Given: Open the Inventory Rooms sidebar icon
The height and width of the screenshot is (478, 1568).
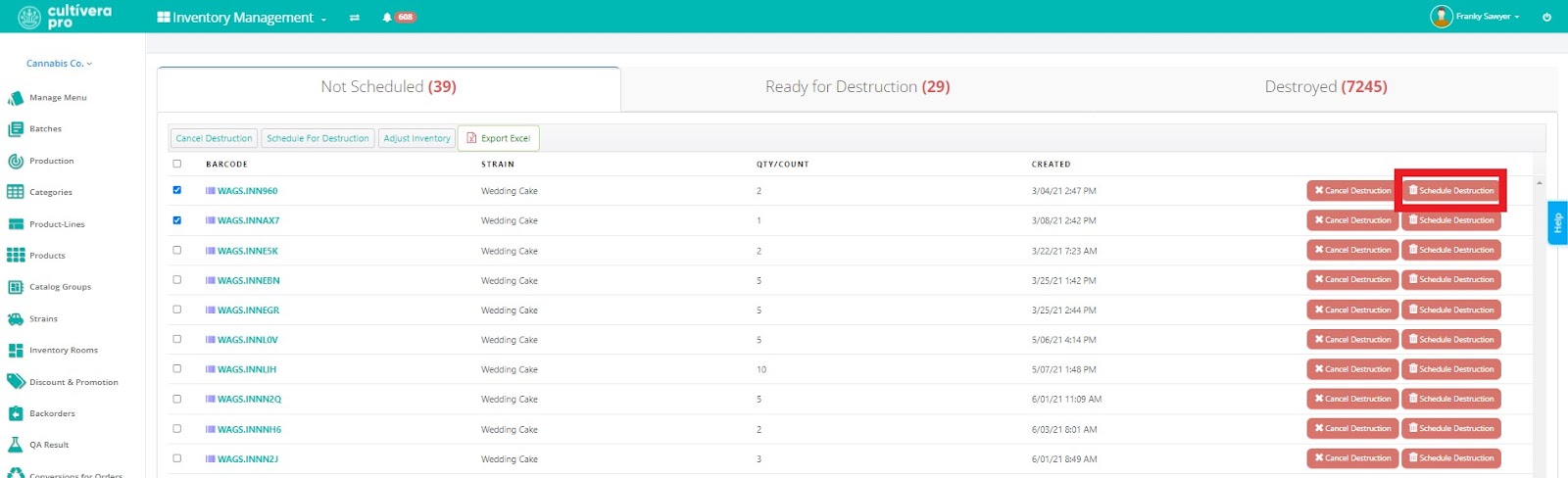Looking at the screenshot, I should 16,350.
